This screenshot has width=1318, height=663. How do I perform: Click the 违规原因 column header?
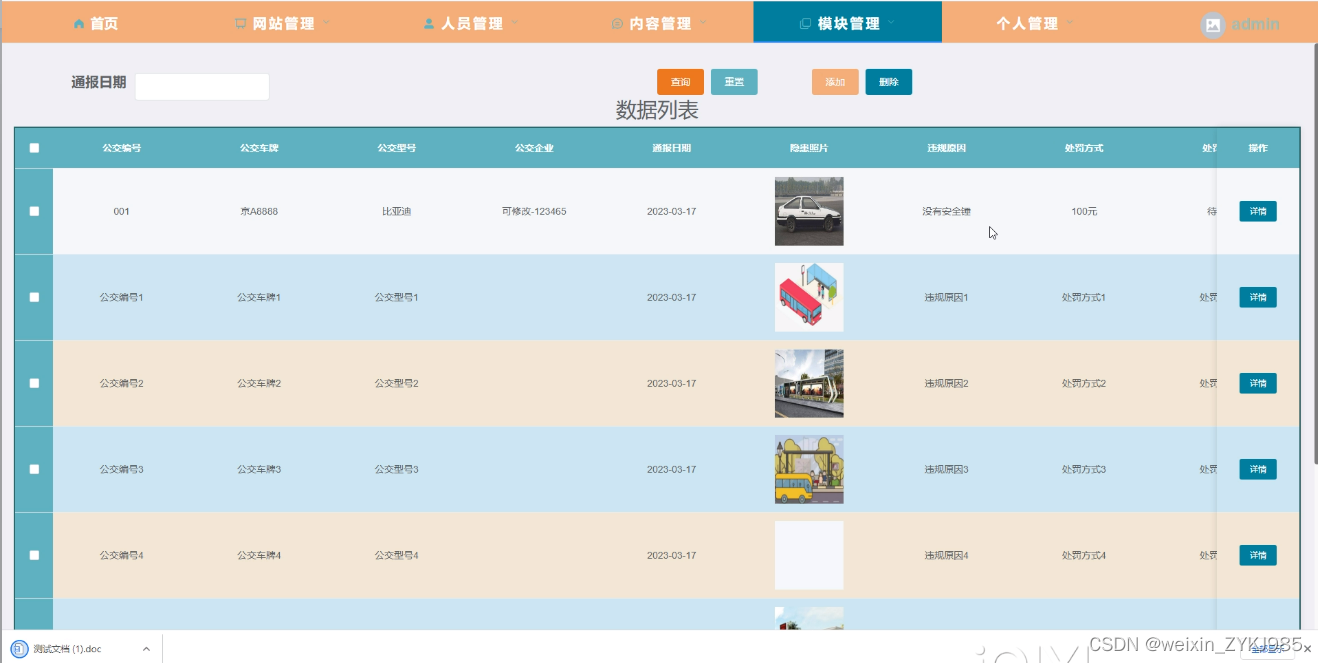pyautogui.click(x=946, y=148)
